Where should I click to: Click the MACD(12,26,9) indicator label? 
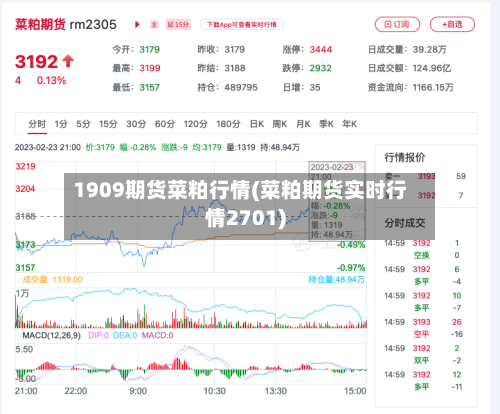[x=51, y=335]
